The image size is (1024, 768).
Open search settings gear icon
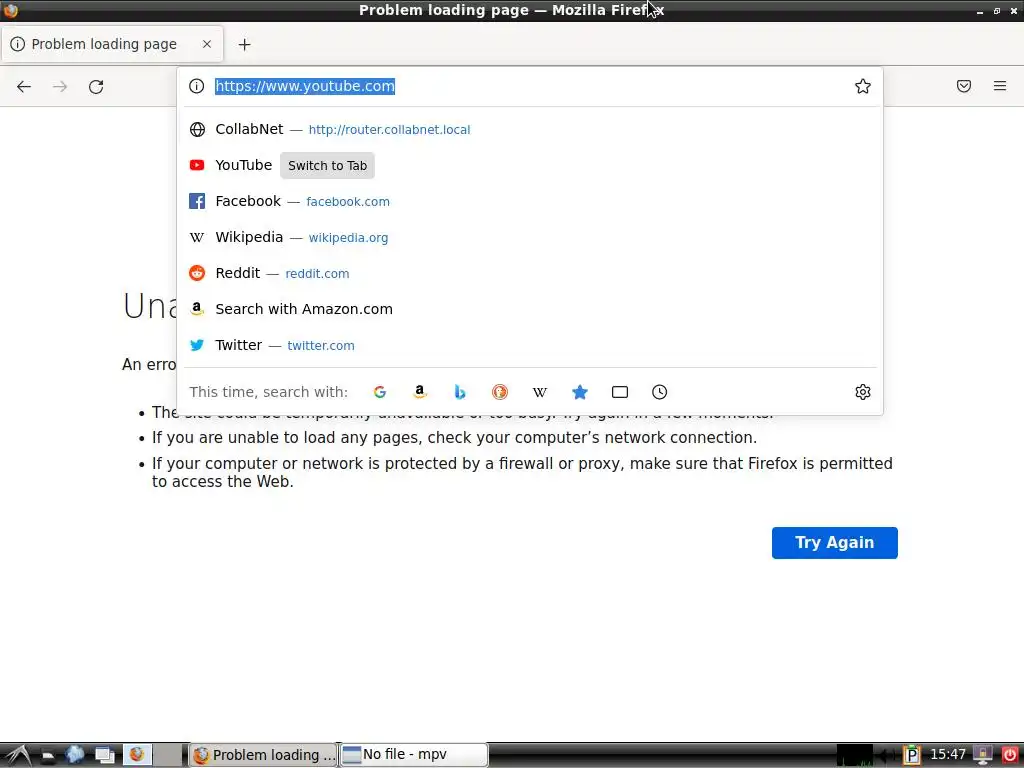coord(863,392)
